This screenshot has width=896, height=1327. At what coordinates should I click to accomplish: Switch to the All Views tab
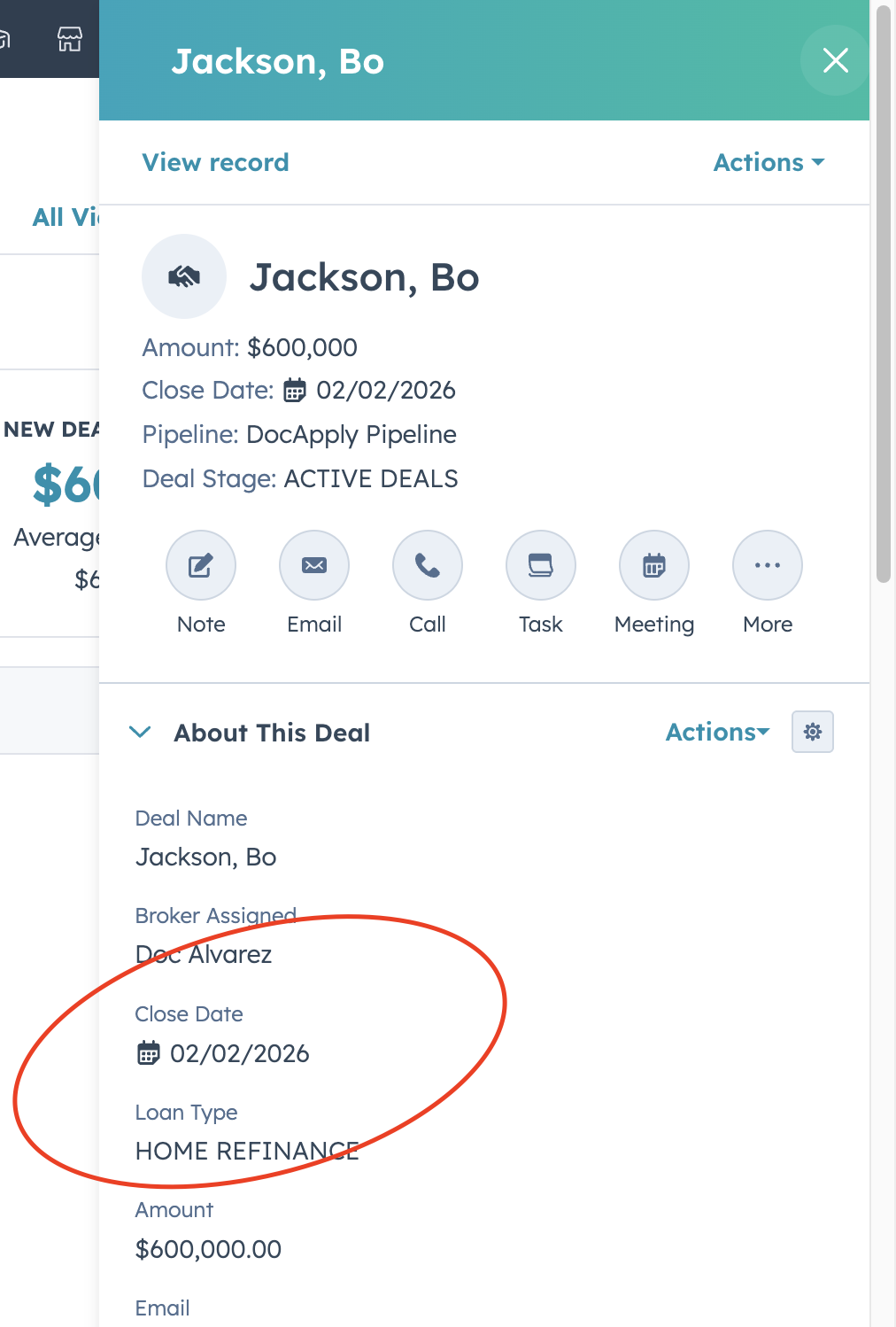(65, 217)
